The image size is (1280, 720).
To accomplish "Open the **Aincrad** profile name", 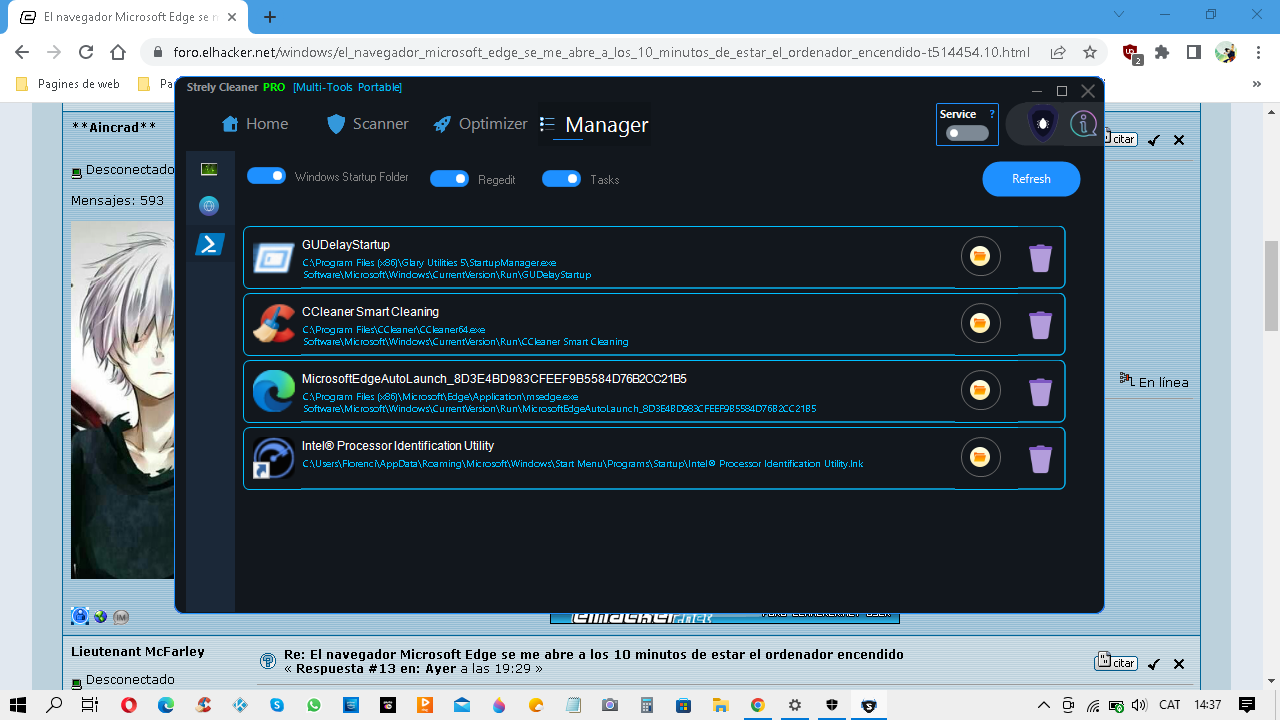I will [114, 127].
